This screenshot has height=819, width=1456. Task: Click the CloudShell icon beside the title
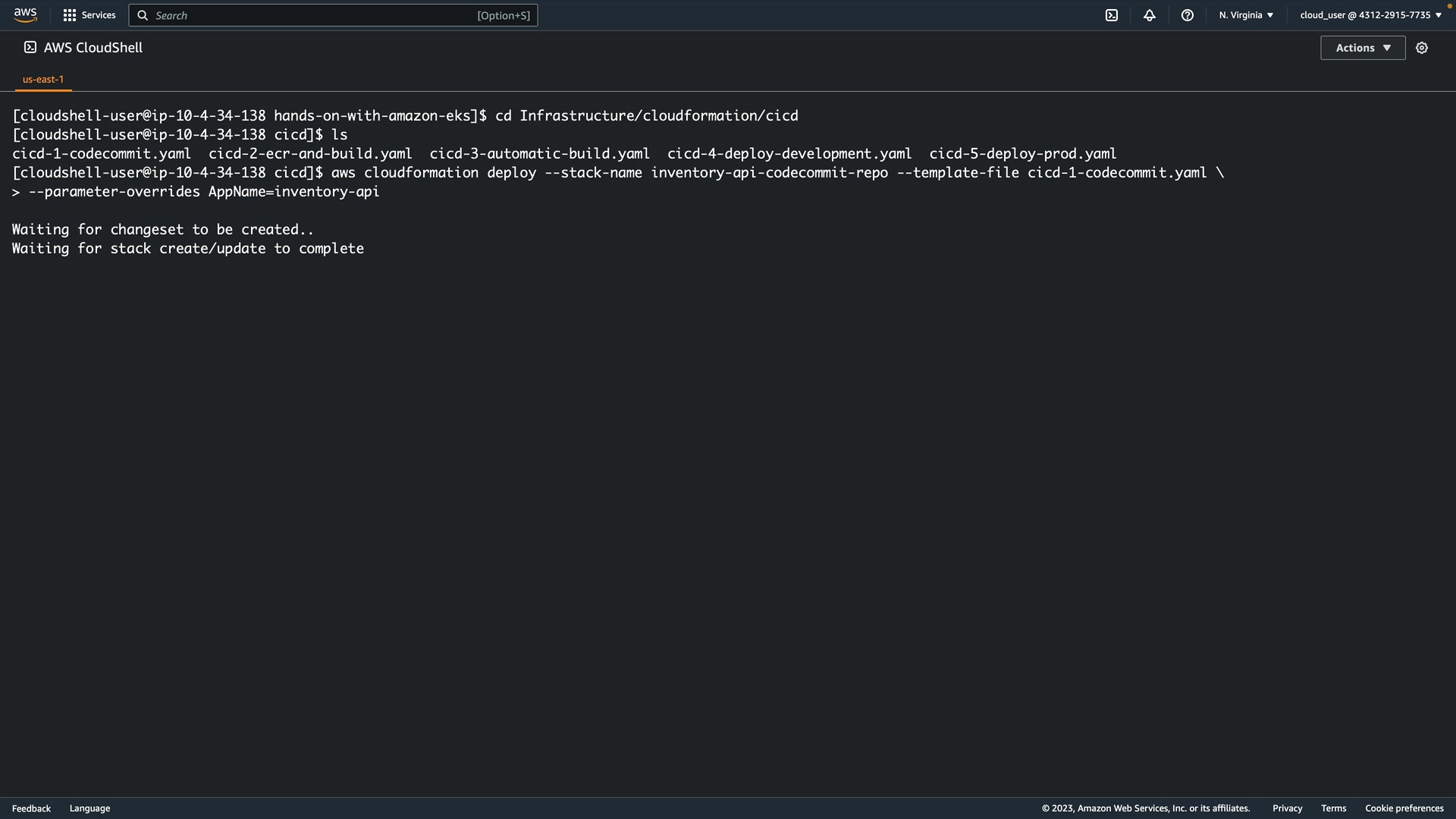pyautogui.click(x=30, y=47)
